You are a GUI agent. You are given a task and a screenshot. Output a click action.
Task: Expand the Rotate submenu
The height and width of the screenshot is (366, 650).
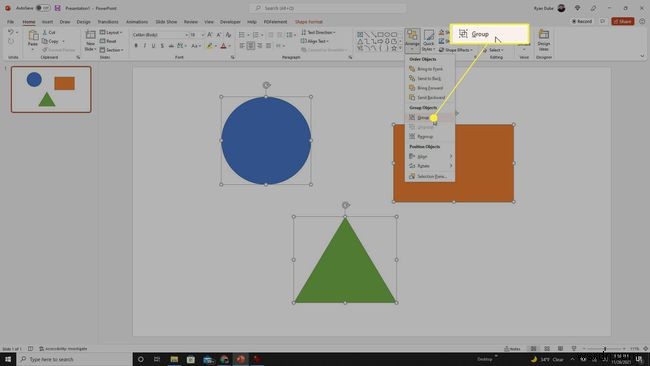[x=429, y=166]
